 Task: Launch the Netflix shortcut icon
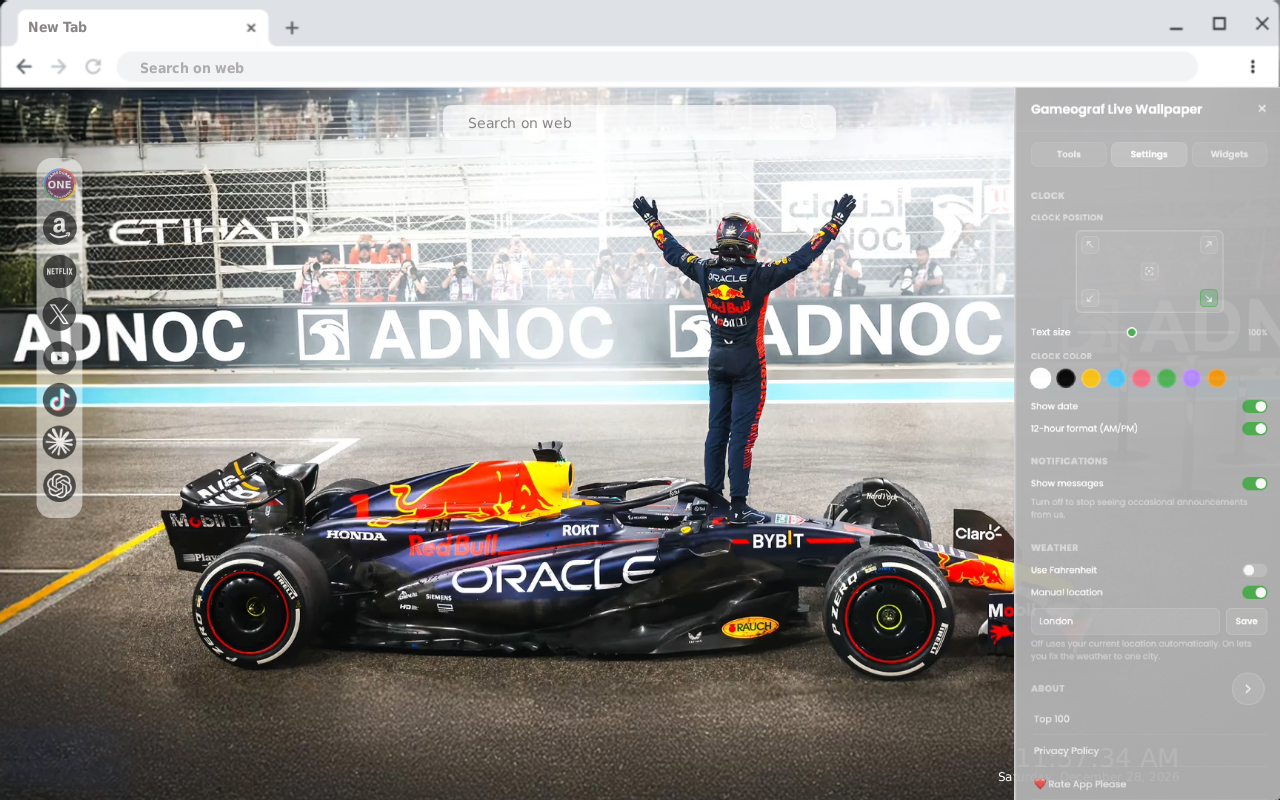[x=60, y=271]
